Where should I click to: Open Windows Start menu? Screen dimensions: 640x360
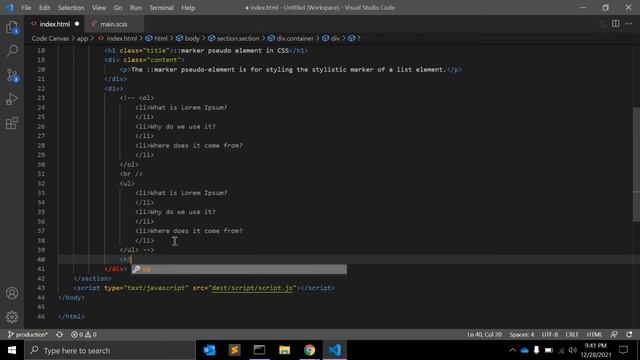[x=12, y=350]
